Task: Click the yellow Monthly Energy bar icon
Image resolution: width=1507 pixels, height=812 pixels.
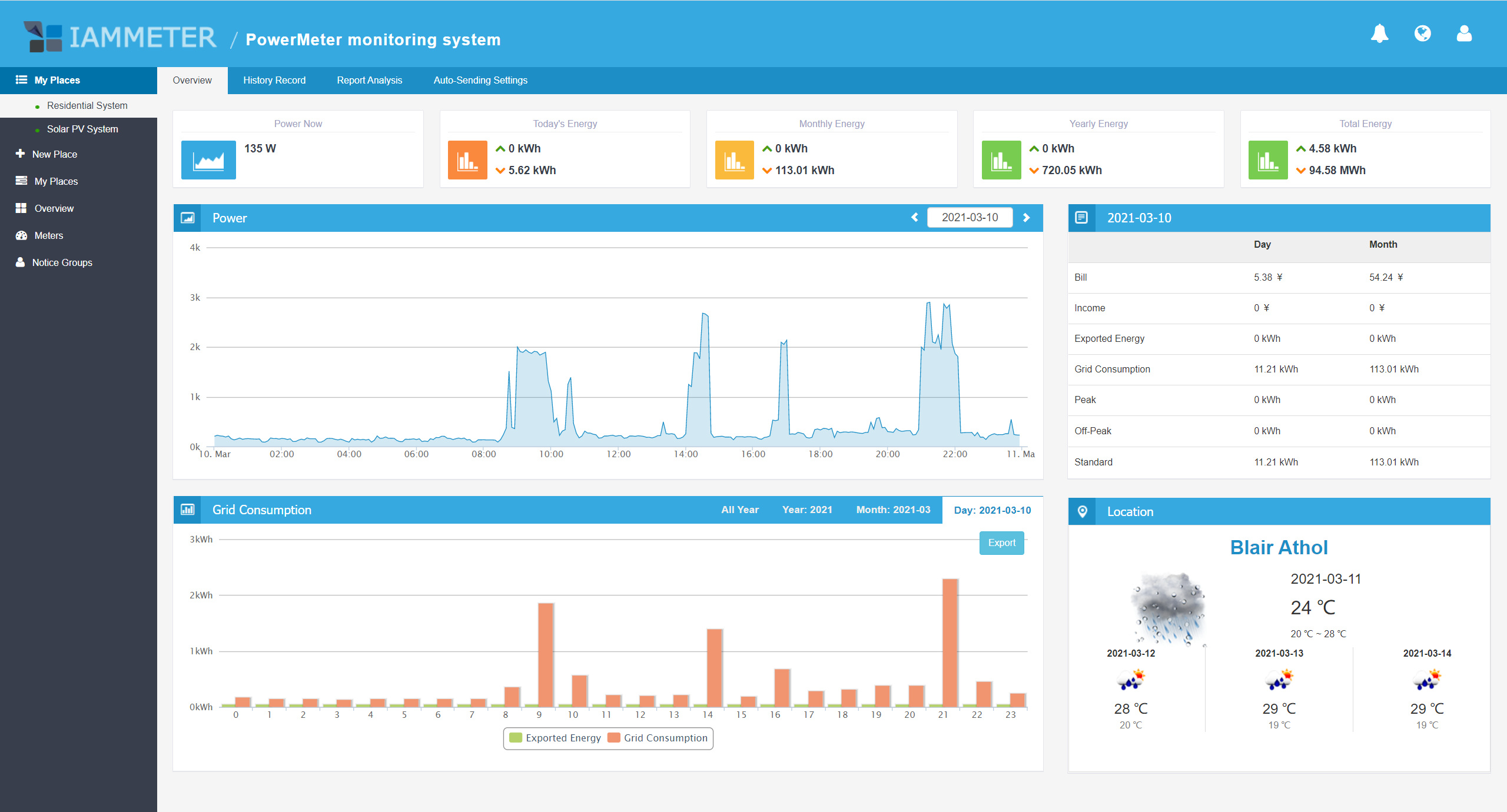Action: pyautogui.click(x=734, y=160)
